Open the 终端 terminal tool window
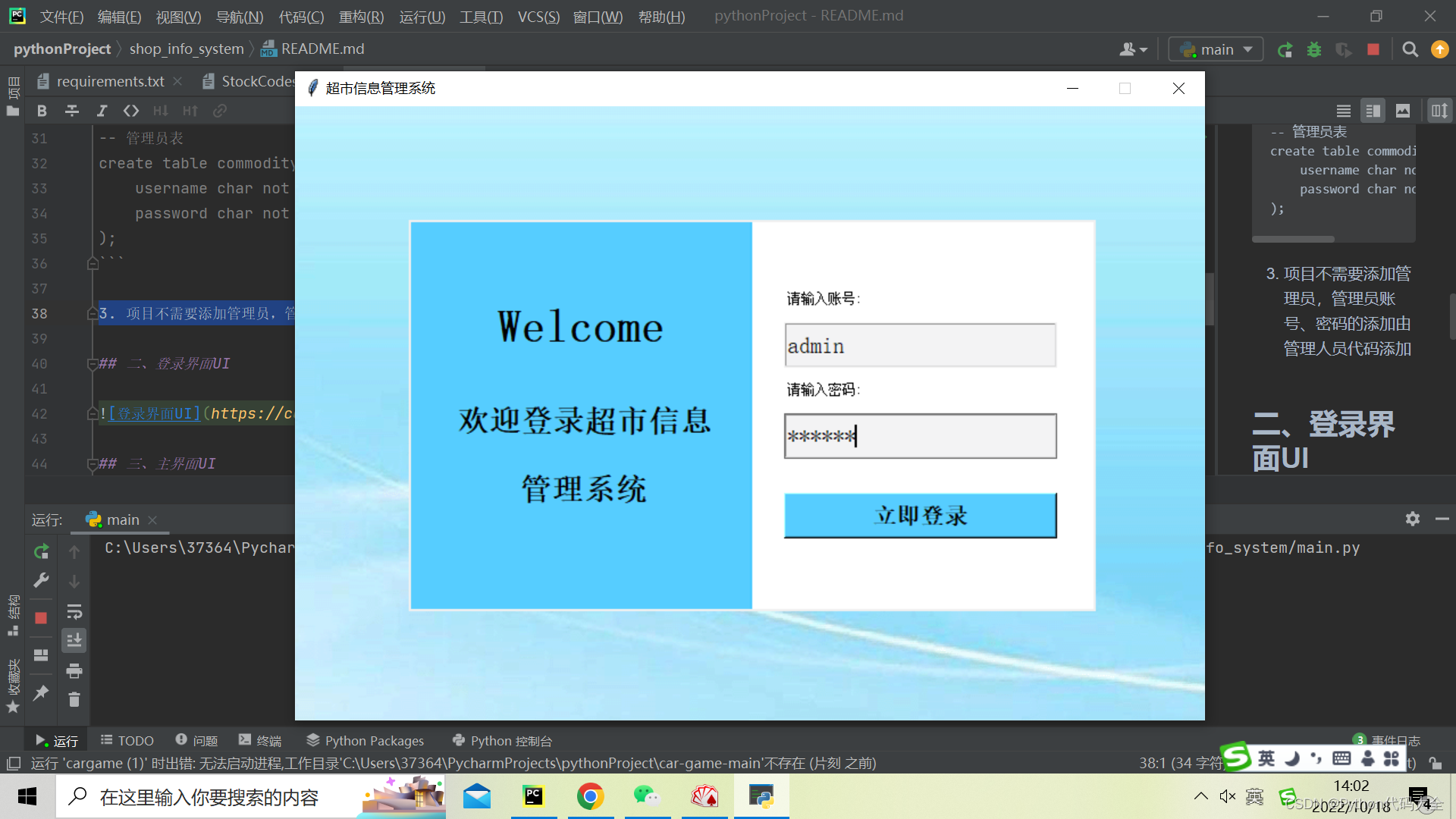Image resolution: width=1456 pixels, height=819 pixels. click(260, 740)
